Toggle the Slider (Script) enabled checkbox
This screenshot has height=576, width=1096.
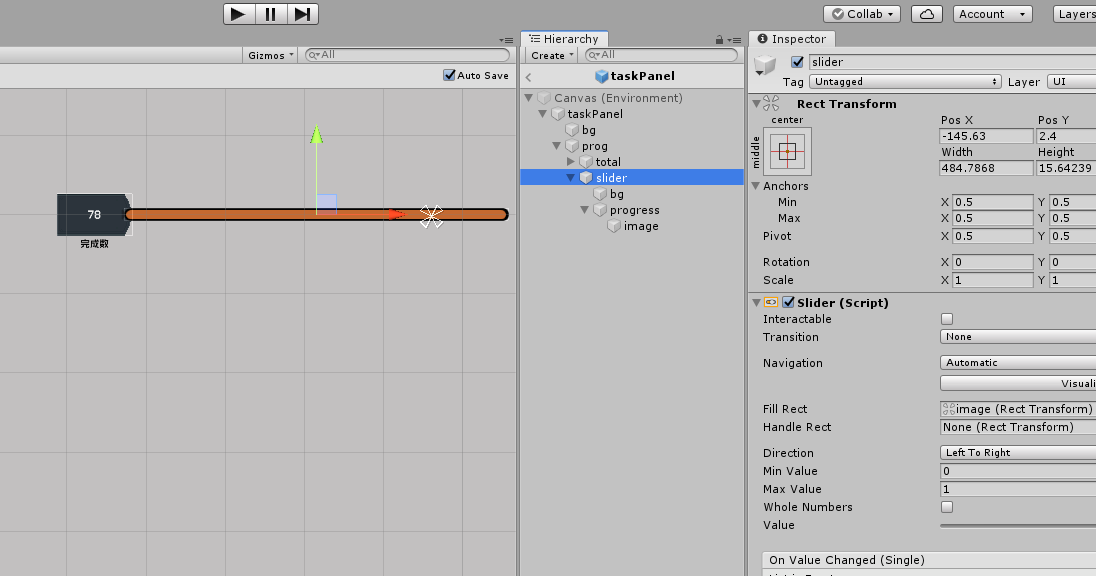[788, 303]
